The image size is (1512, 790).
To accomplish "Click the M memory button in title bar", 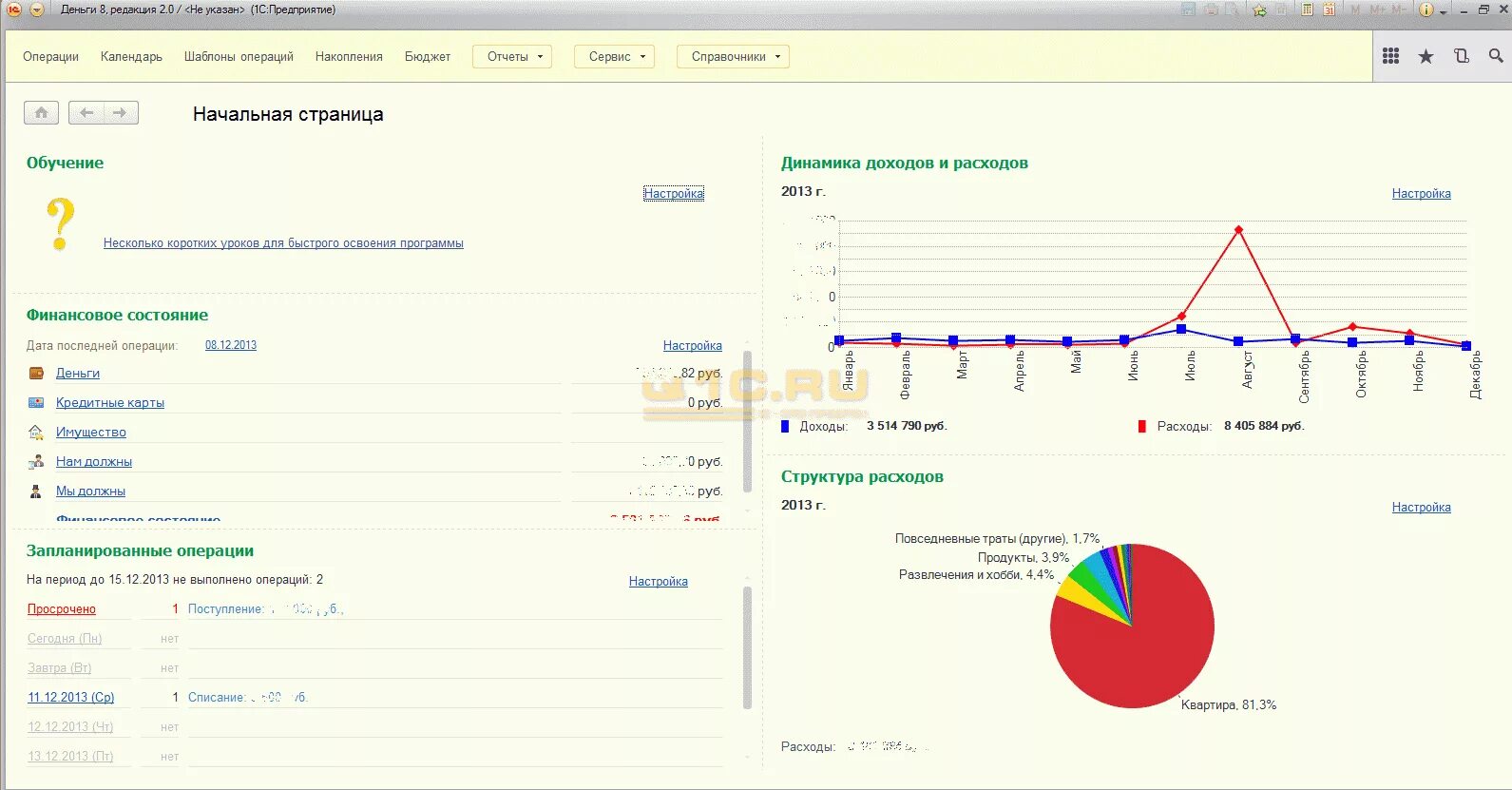I will 1355,10.
